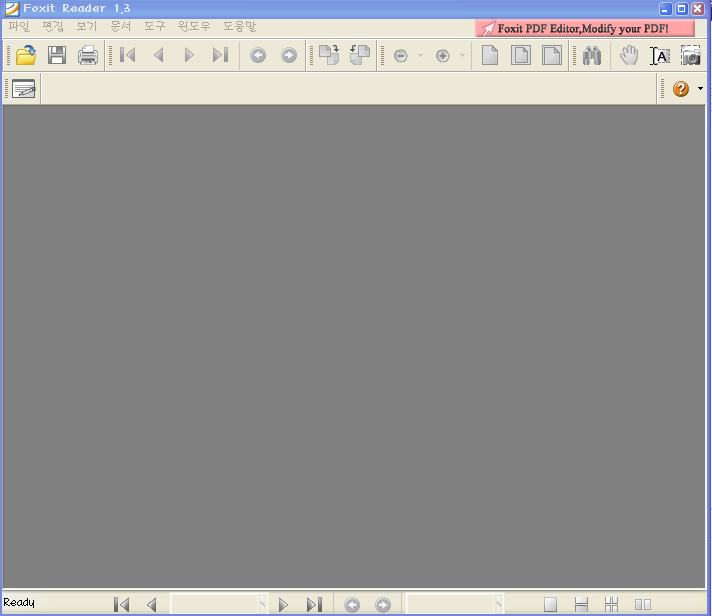
Task: Click previous view arrow in status bar
Action: point(352,605)
